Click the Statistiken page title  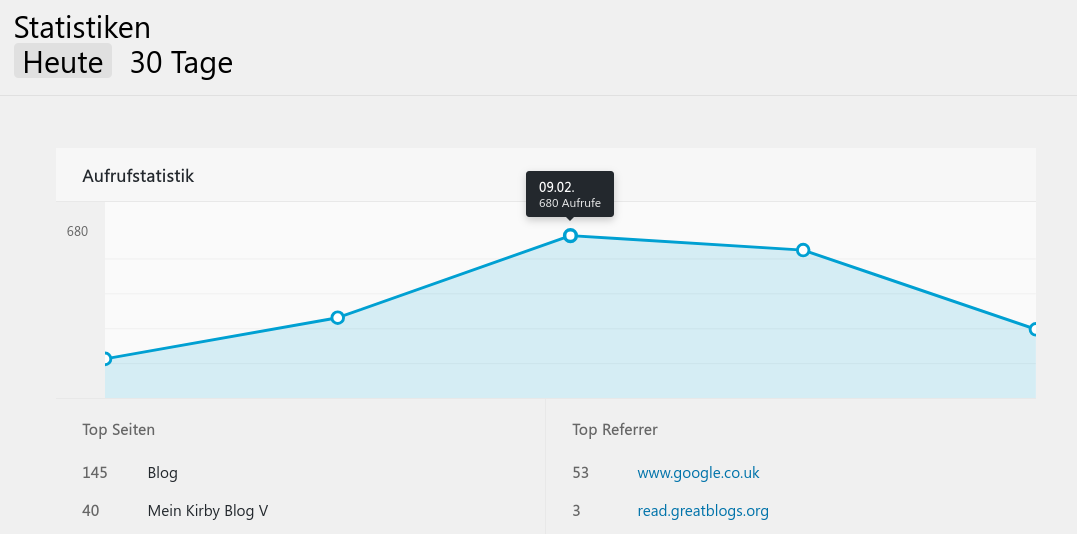coord(82,27)
